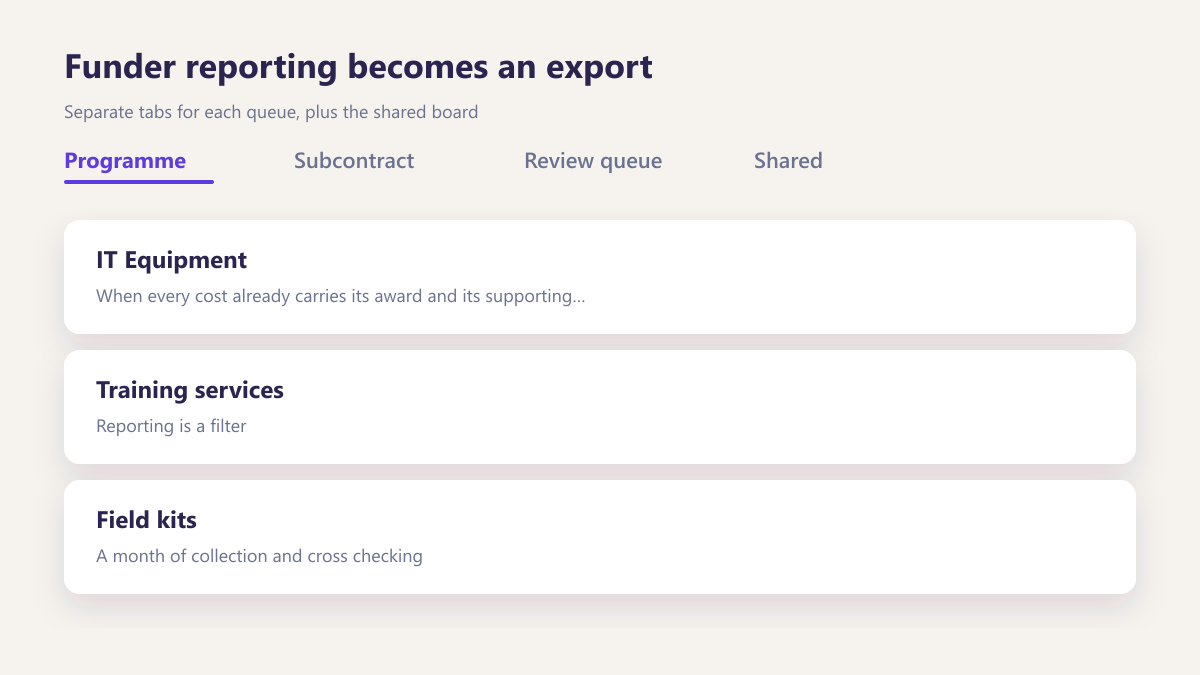Screen dimensions: 1200x675
Task: Click subtitle 'Separate tabs for each queue'
Action: coord(180,112)
